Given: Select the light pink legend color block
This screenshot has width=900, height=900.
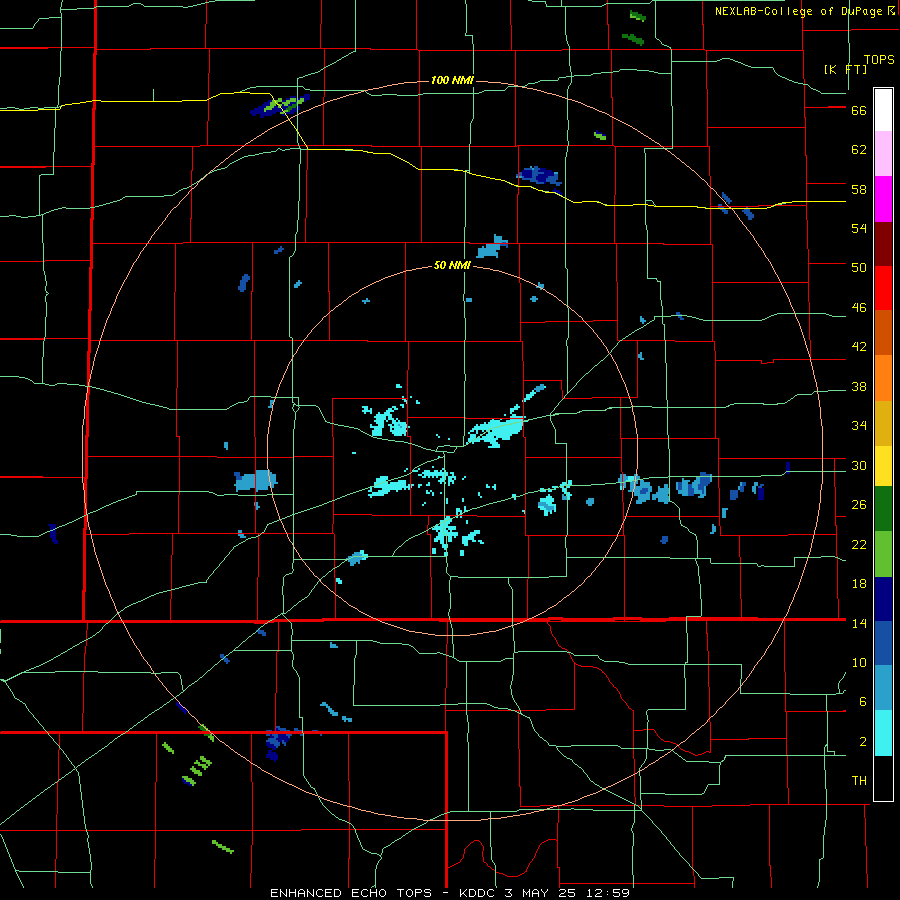Looking at the screenshot, I should (x=883, y=153).
